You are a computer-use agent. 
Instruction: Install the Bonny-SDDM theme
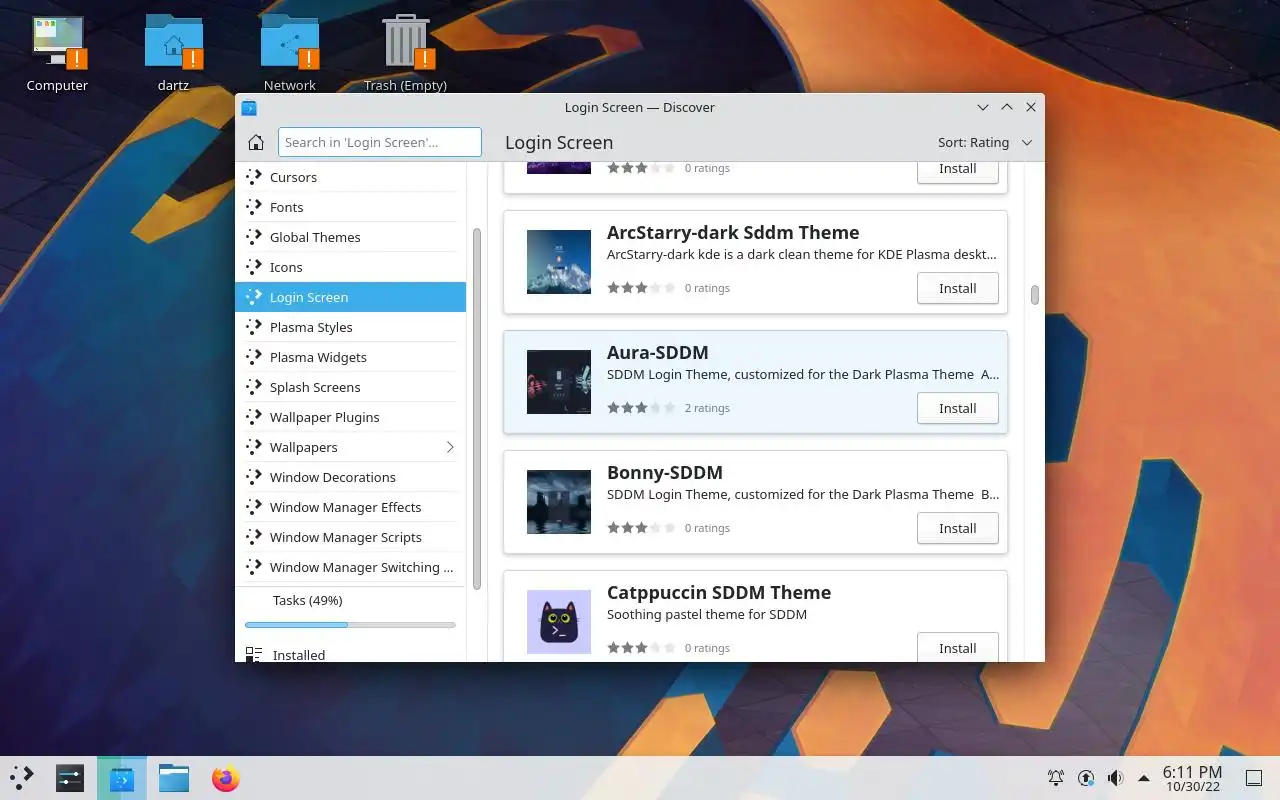click(x=957, y=528)
